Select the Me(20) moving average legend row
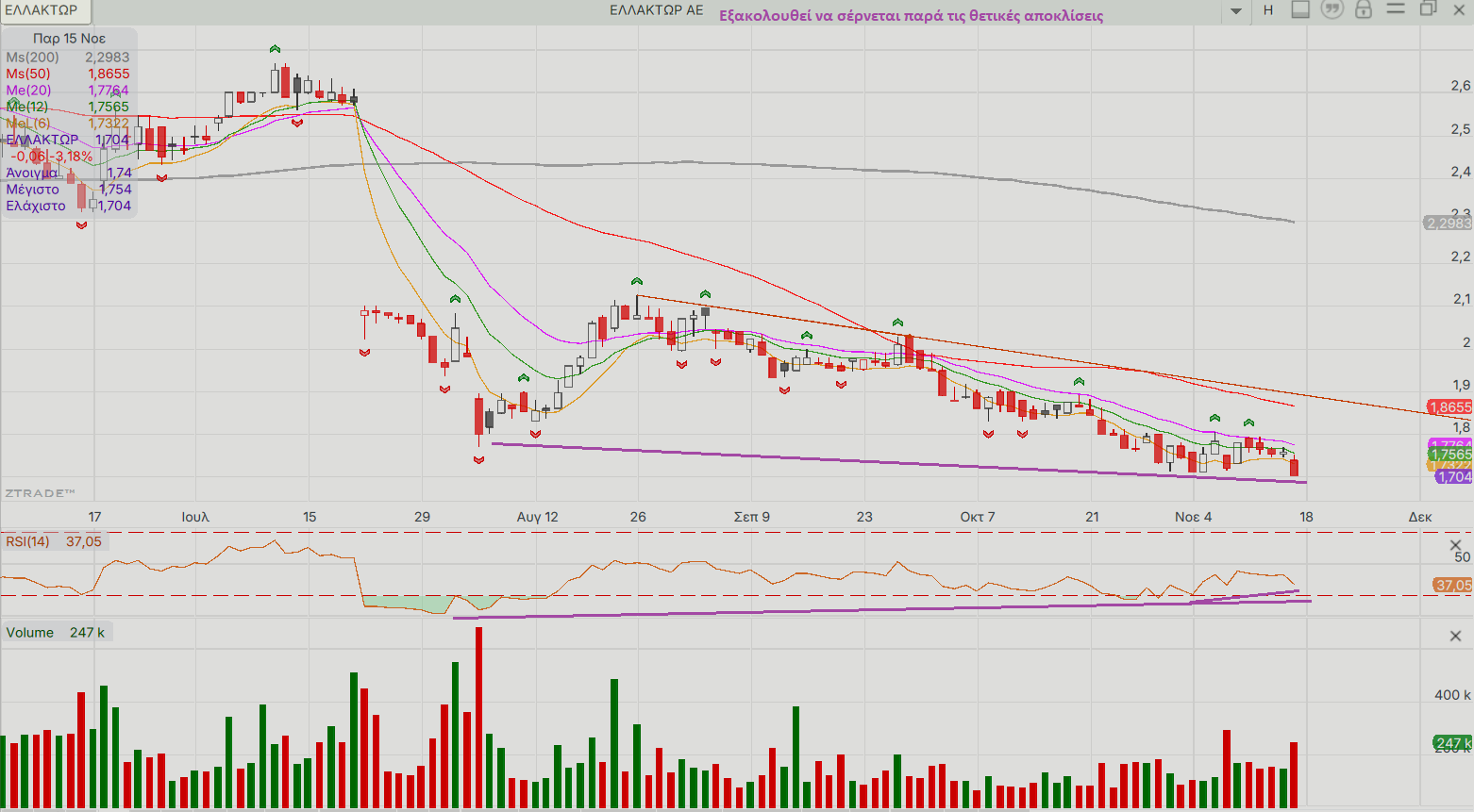The width and height of the screenshot is (1474, 812). [68, 91]
